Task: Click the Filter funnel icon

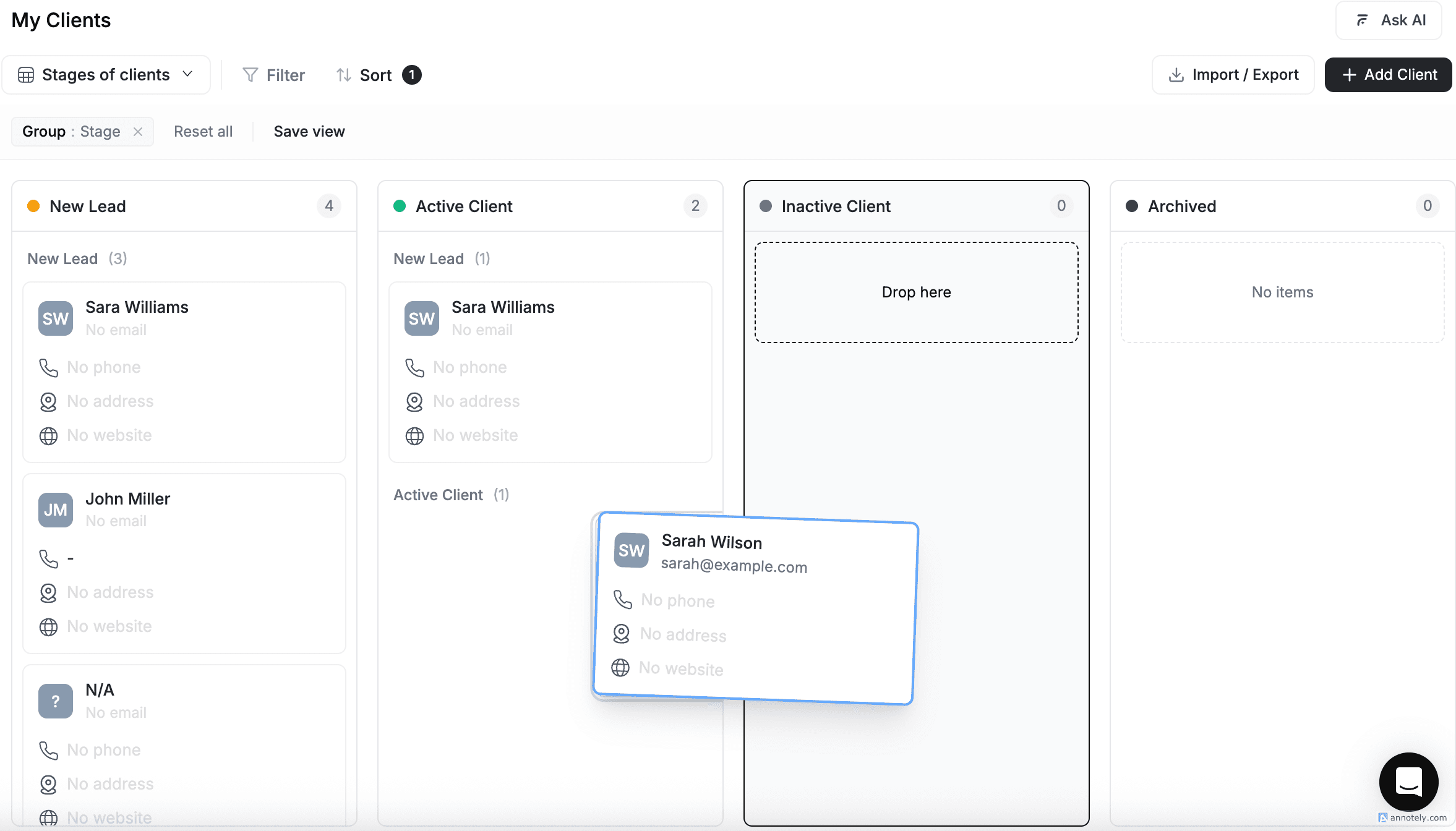Action: [x=250, y=75]
